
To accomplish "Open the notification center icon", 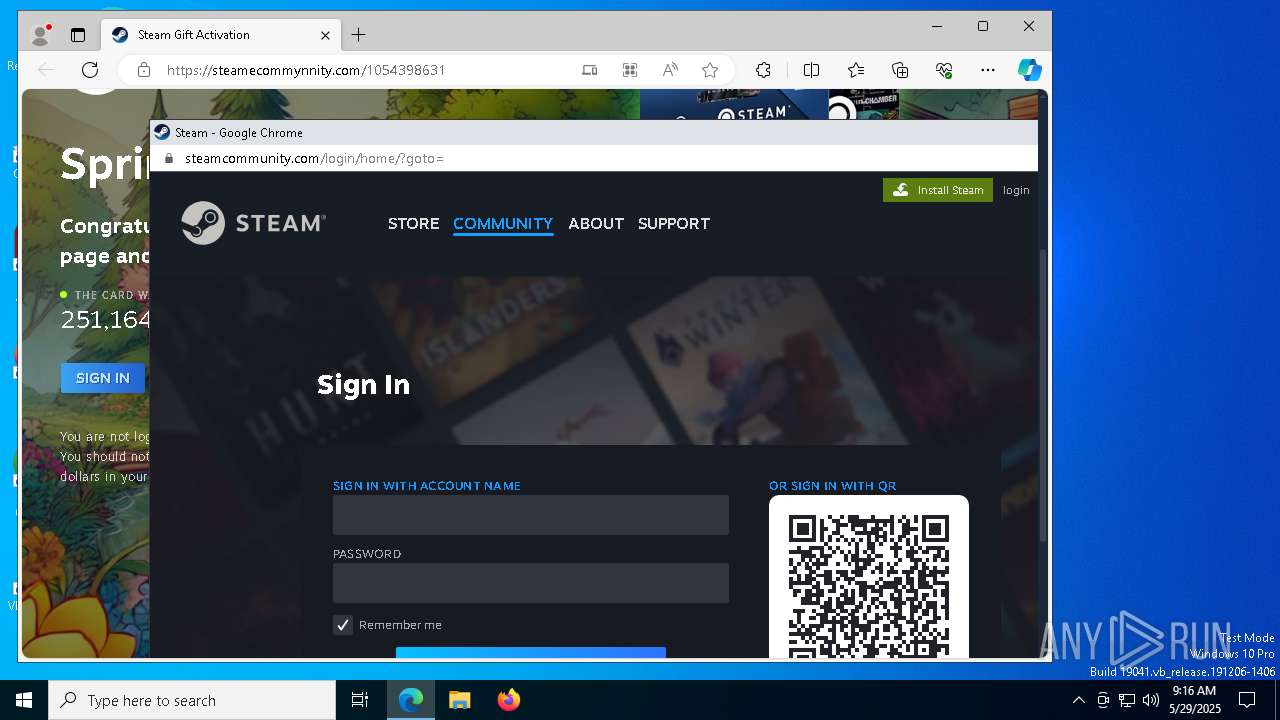I will click(x=1247, y=700).
